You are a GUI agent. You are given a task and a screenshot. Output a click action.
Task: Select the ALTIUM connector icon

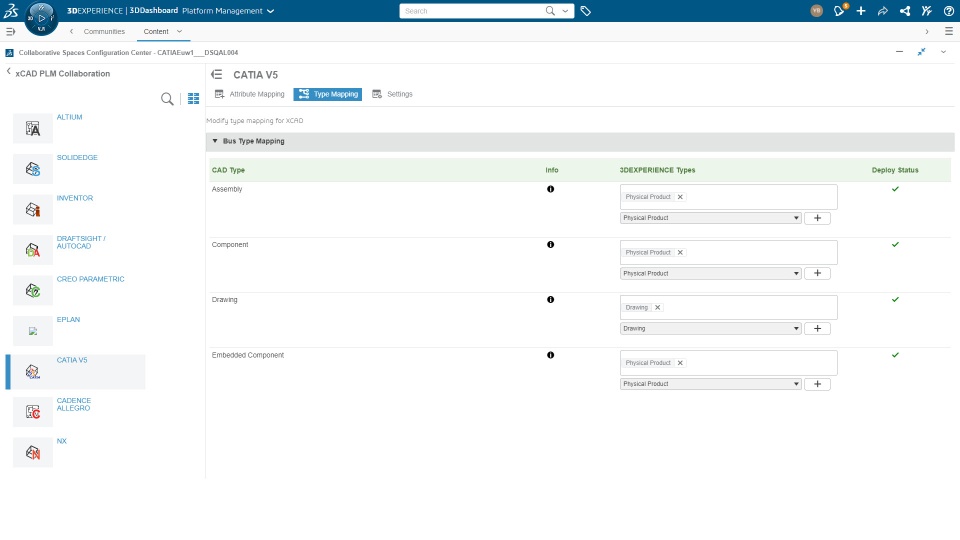coord(33,128)
